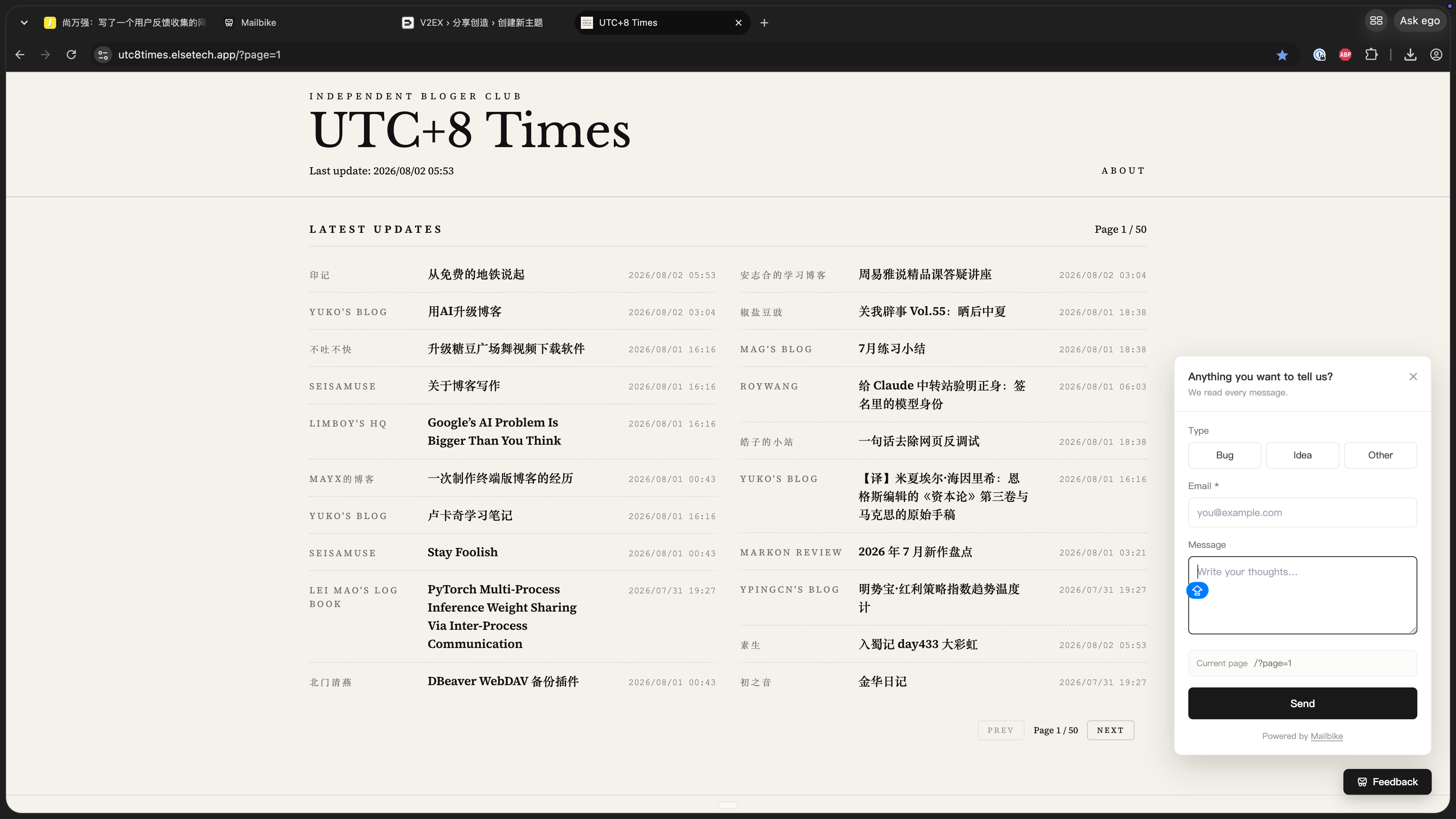Click the Ask ego button
The image size is (1456, 819).
(1419, 21)
